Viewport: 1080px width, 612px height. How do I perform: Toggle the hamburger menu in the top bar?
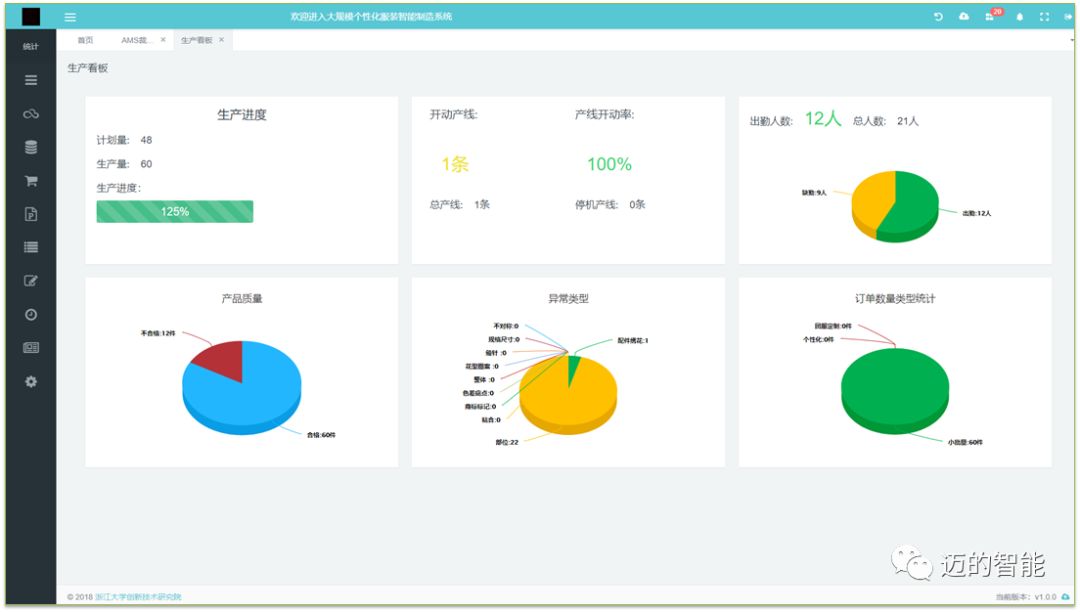tap(70, 17)
